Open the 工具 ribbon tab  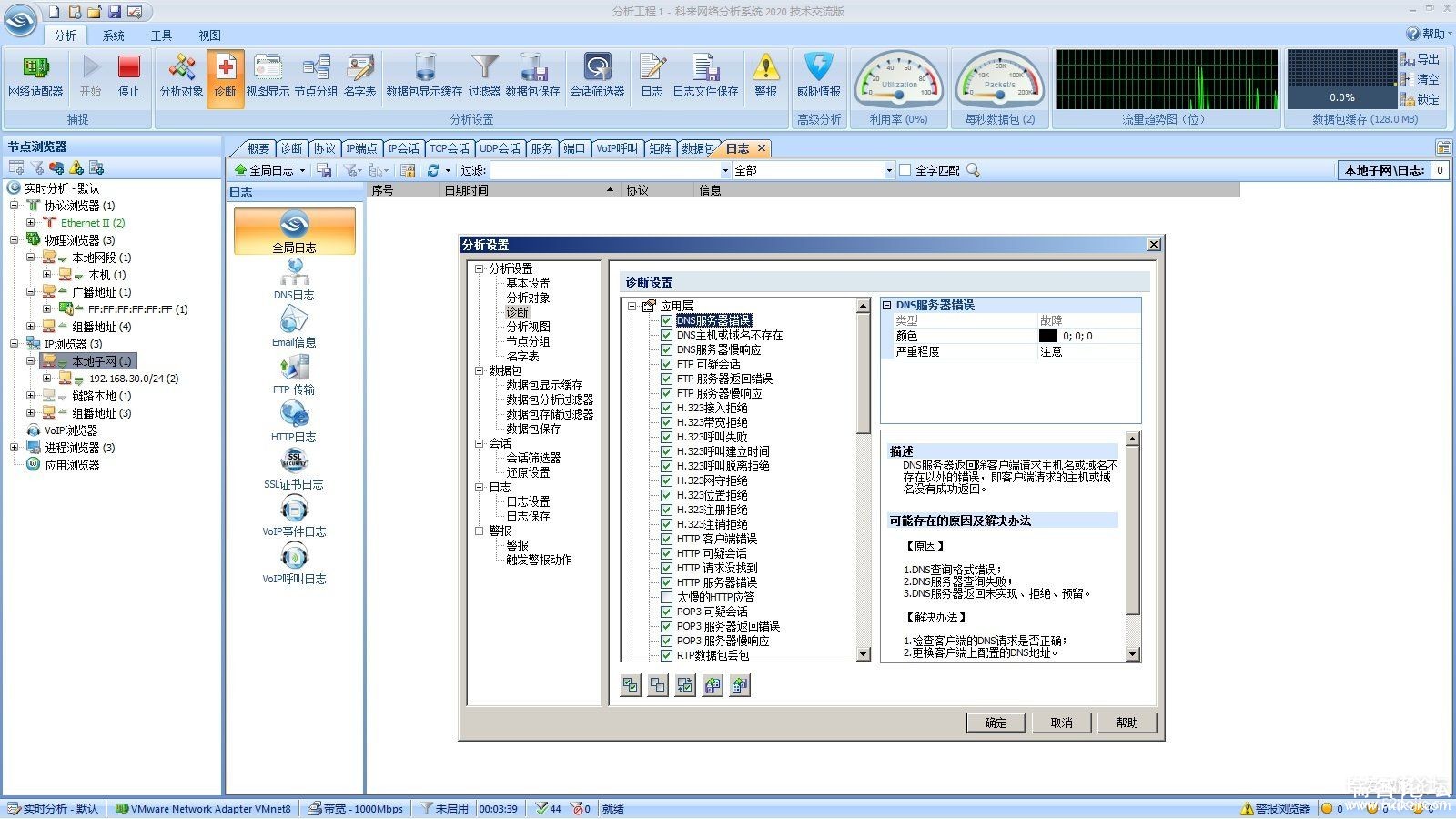(161, 35)
